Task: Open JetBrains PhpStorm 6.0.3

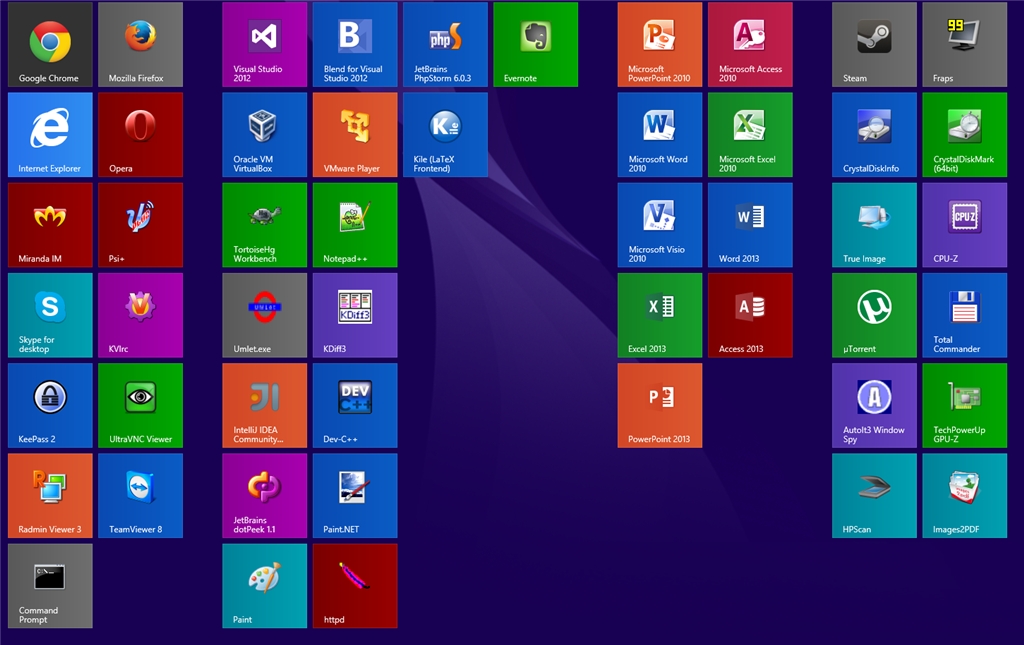Action: click(445, 44)
